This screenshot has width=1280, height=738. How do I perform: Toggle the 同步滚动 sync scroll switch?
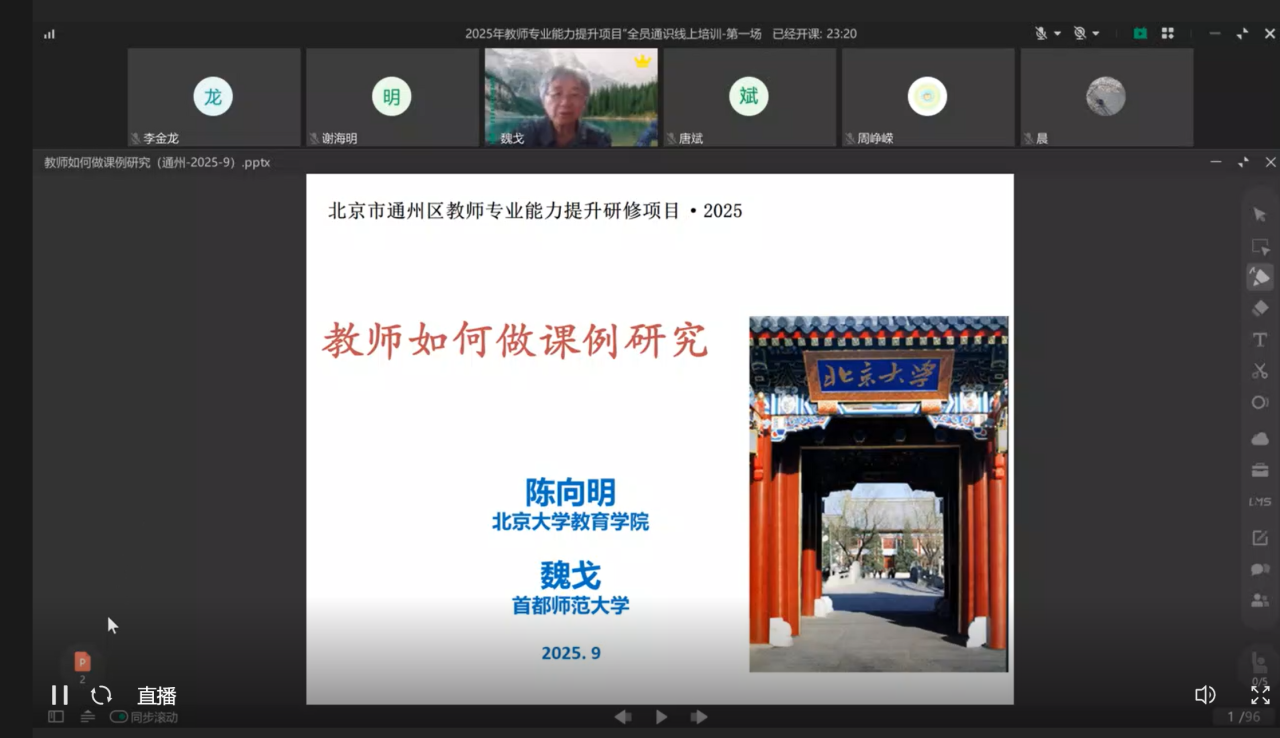(119, 717)
